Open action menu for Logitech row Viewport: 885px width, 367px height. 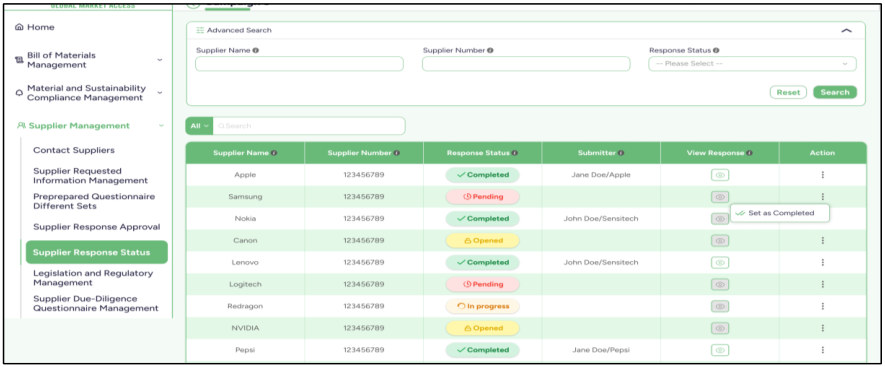(822, 285)
